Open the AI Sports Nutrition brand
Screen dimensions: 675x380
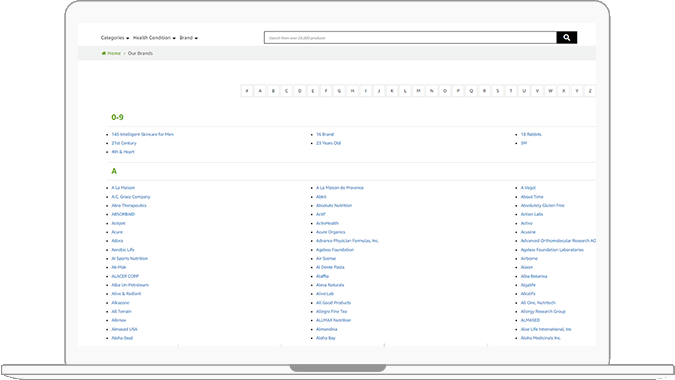(x=130, y=259)
